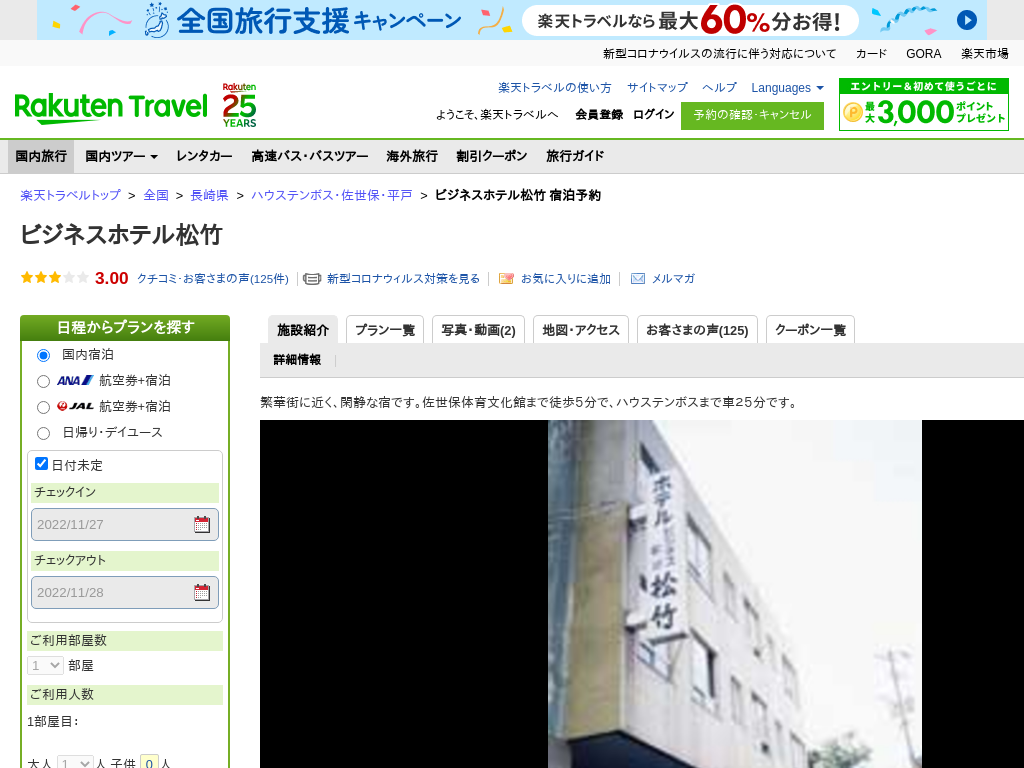Select 詳細情報 sub-tab
The image size is (1024, 768).
coord(297,360)
